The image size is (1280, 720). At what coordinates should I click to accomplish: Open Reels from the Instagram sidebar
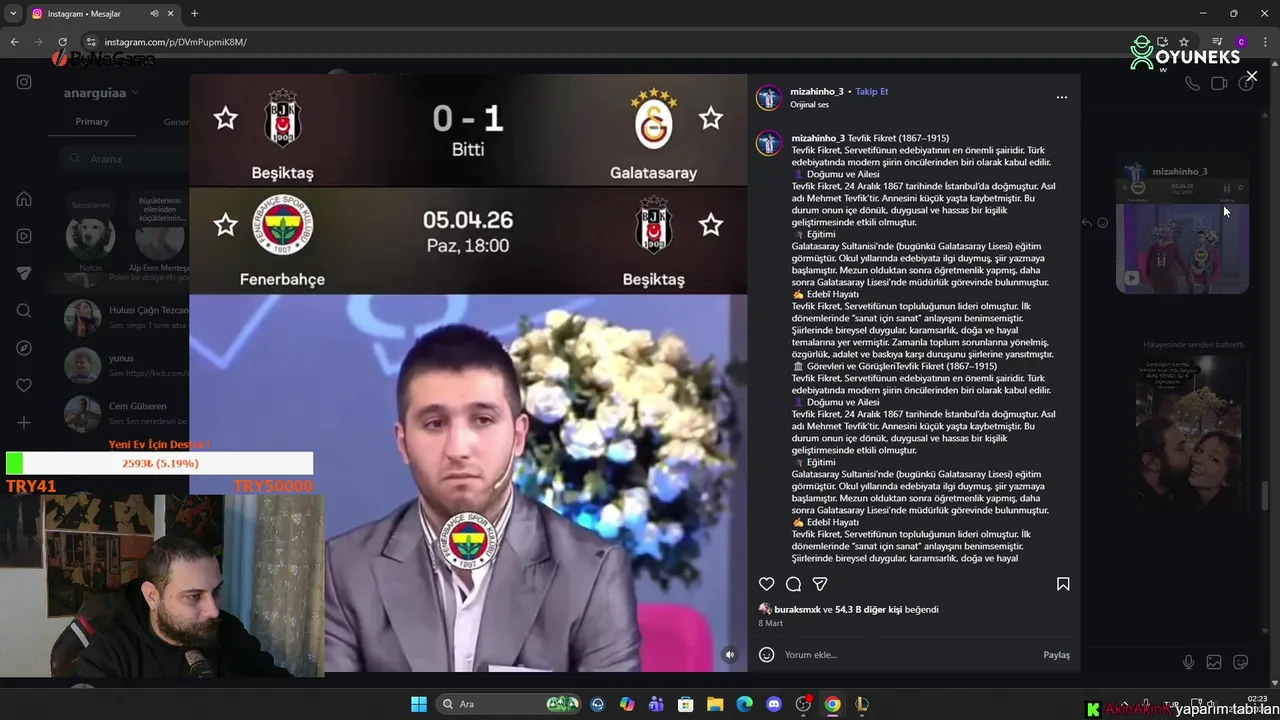point(24,236)
